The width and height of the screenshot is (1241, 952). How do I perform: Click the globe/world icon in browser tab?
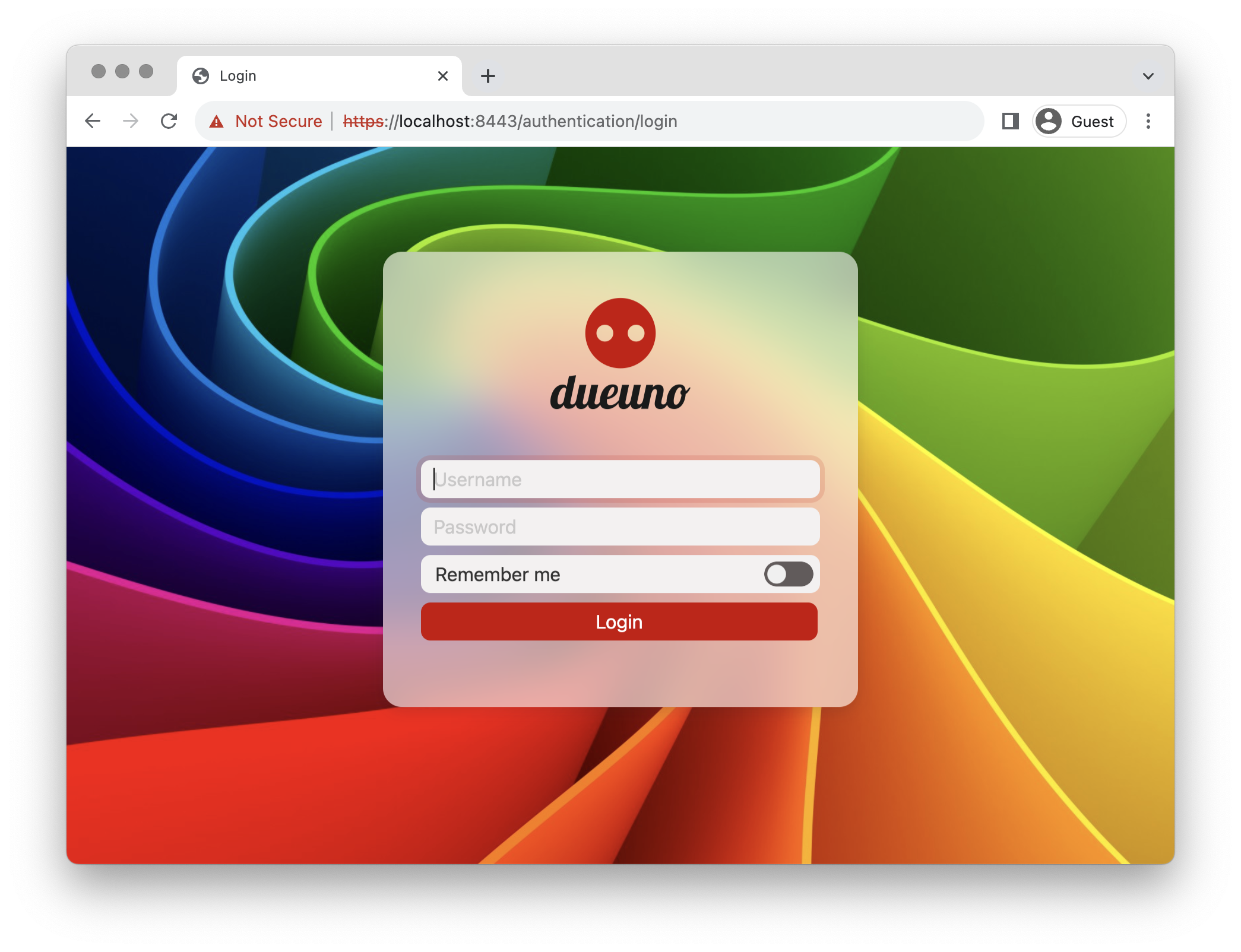pyautogui.click(x=207, y=75)
